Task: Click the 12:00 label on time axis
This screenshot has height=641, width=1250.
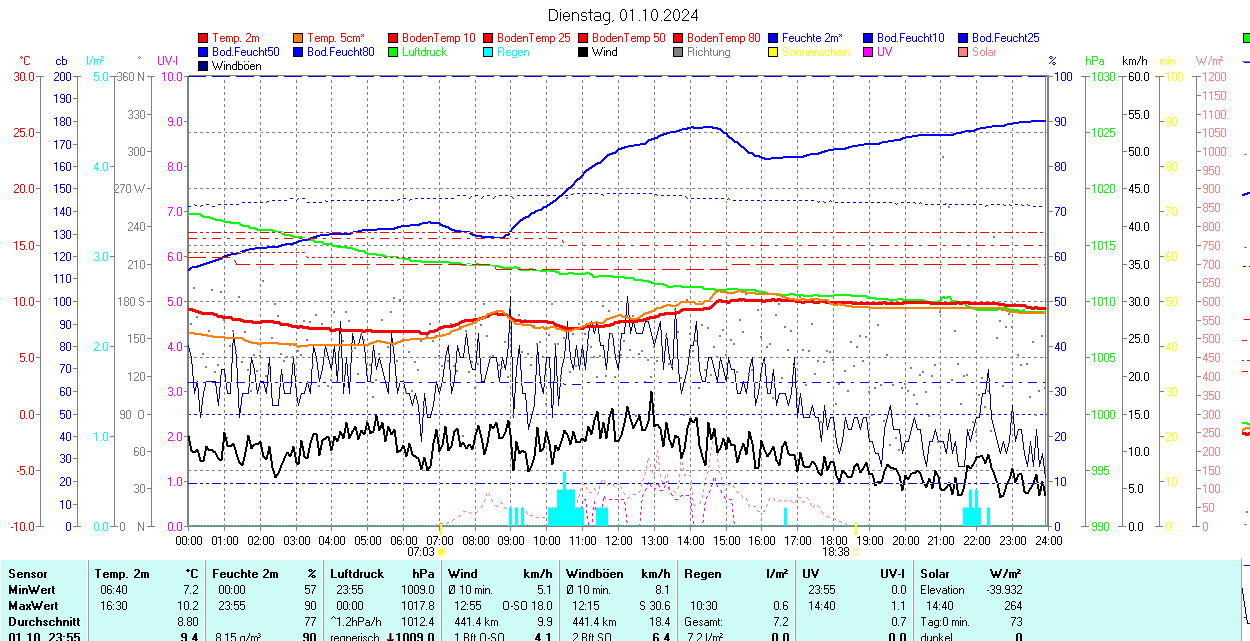Action: [x=619, y=540]
